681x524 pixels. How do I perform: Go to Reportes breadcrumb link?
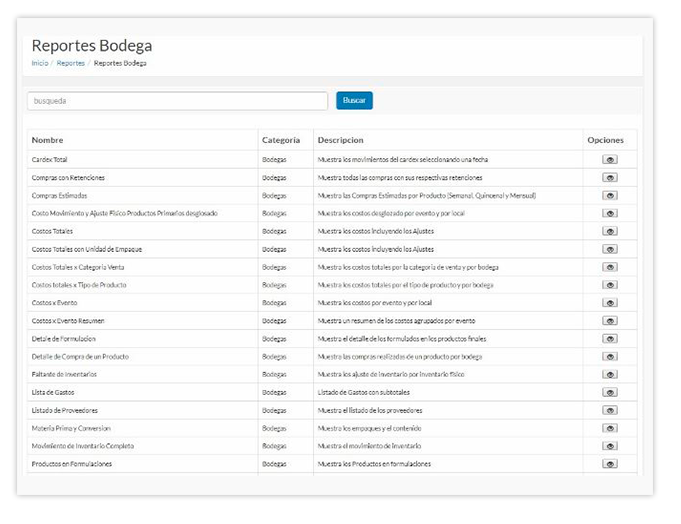point(70,63)
